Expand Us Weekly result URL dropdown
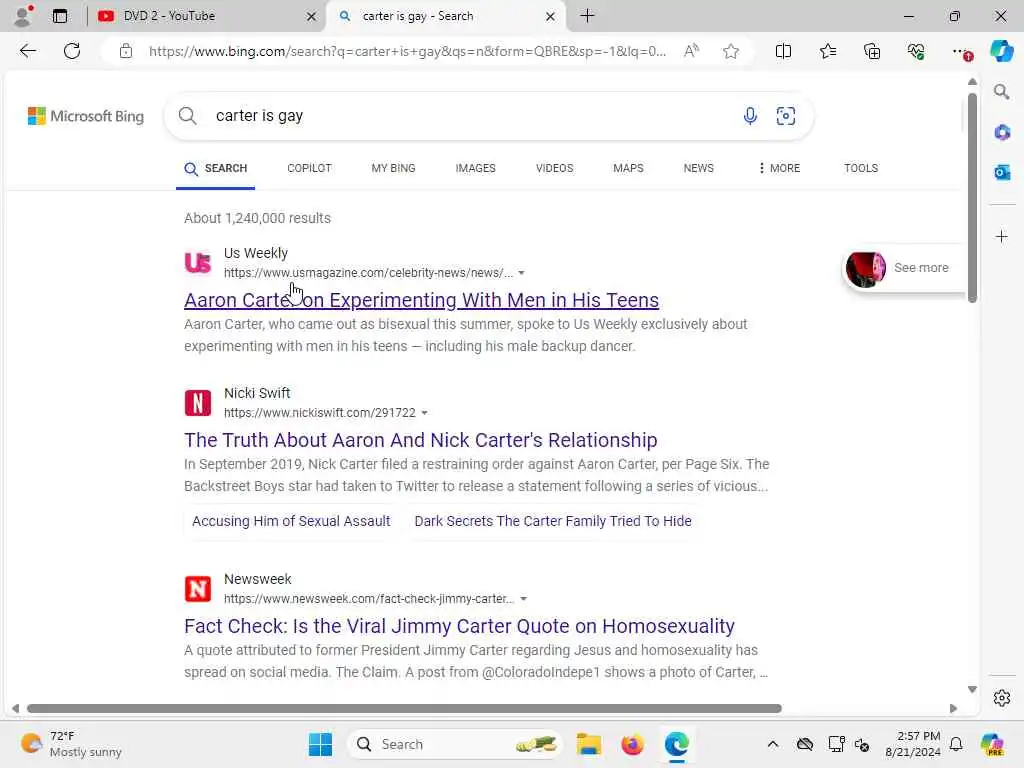This screenshot has width=1024, height=768. point(521,273)
